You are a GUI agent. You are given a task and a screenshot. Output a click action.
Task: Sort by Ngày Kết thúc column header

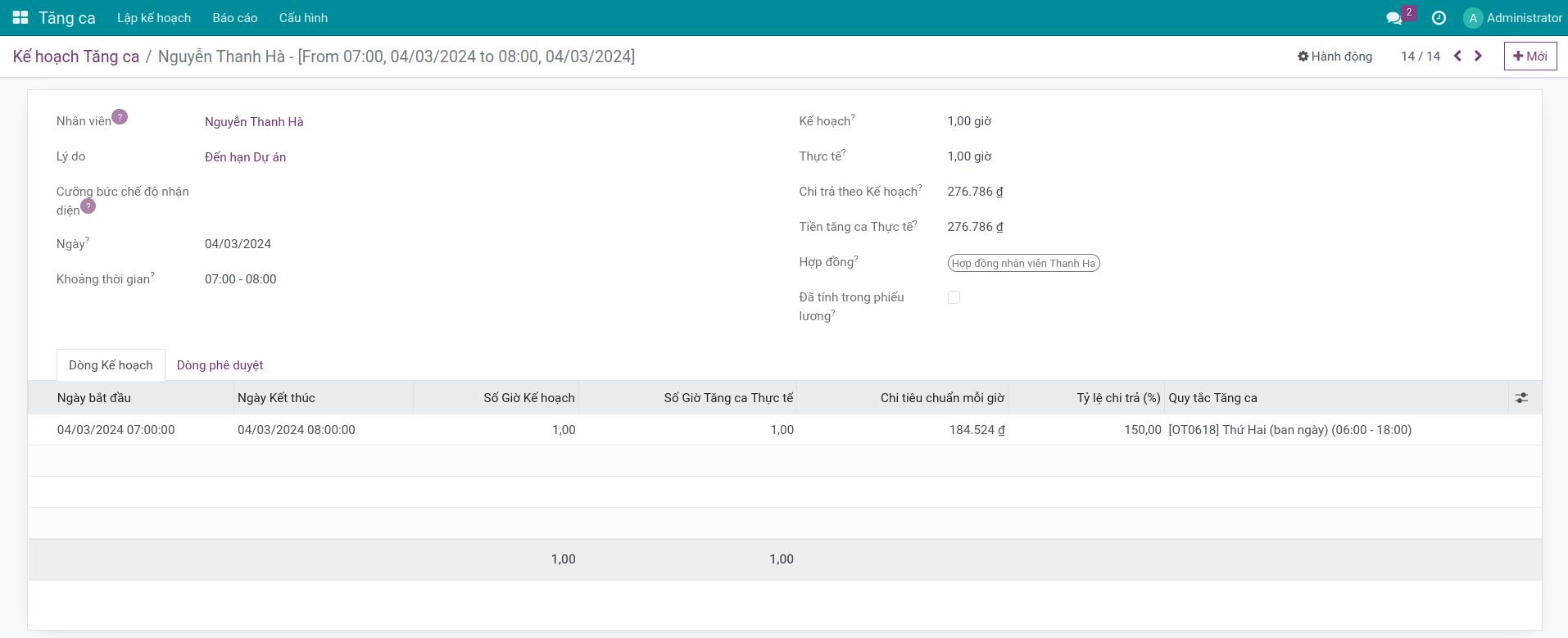click(324, 398)
